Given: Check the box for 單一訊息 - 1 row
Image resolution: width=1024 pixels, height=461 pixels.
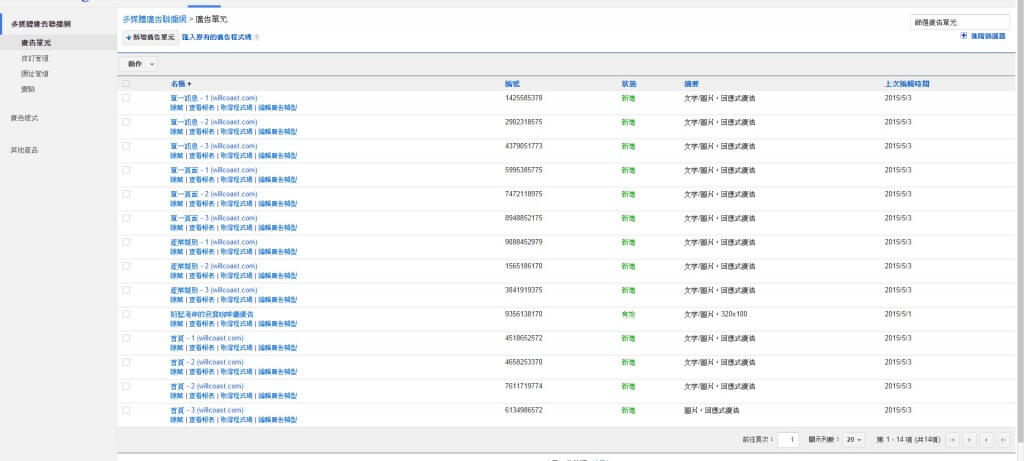Looking at the screenshot, I should [x=126, y=98].
